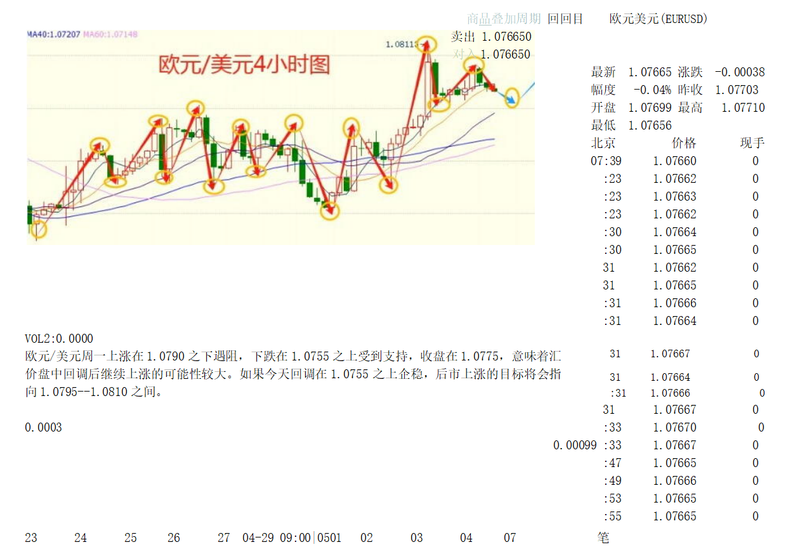Click the MA40:1.07207 indicator label
This screenshot has height=556, width=800.
[x=54, y=34]
